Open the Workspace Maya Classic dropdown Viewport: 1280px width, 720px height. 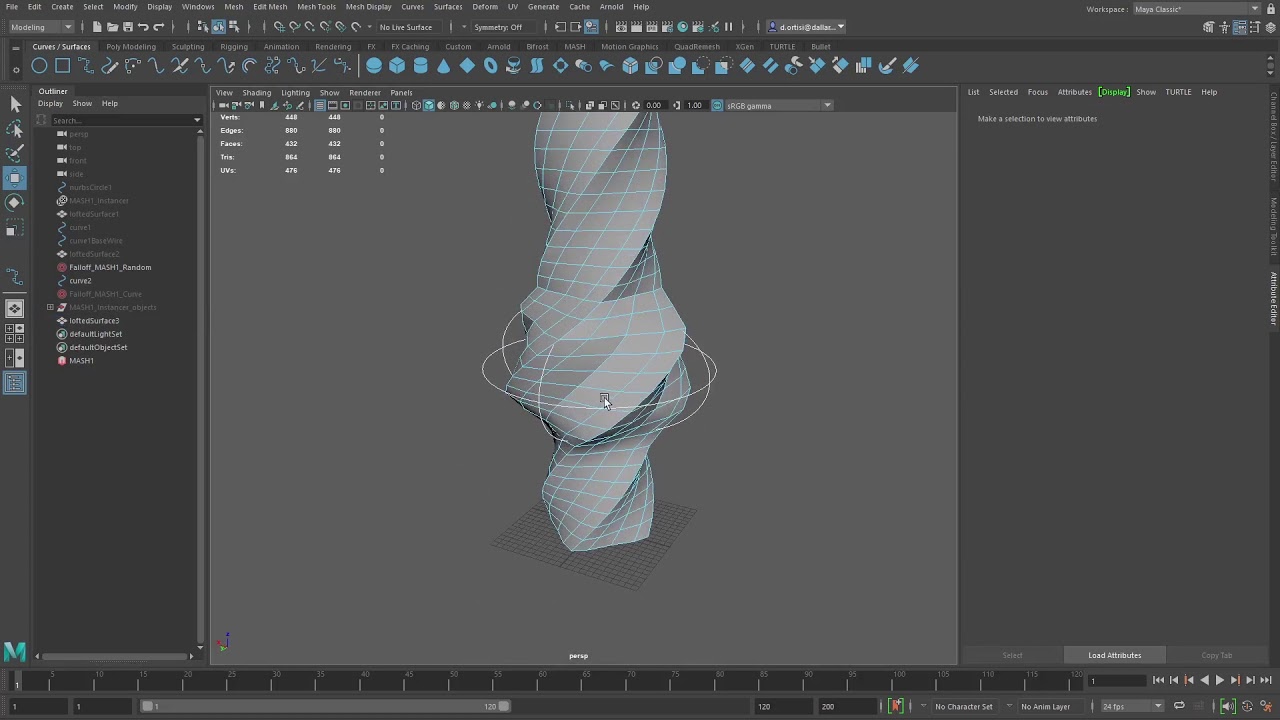pos(1196,9)
